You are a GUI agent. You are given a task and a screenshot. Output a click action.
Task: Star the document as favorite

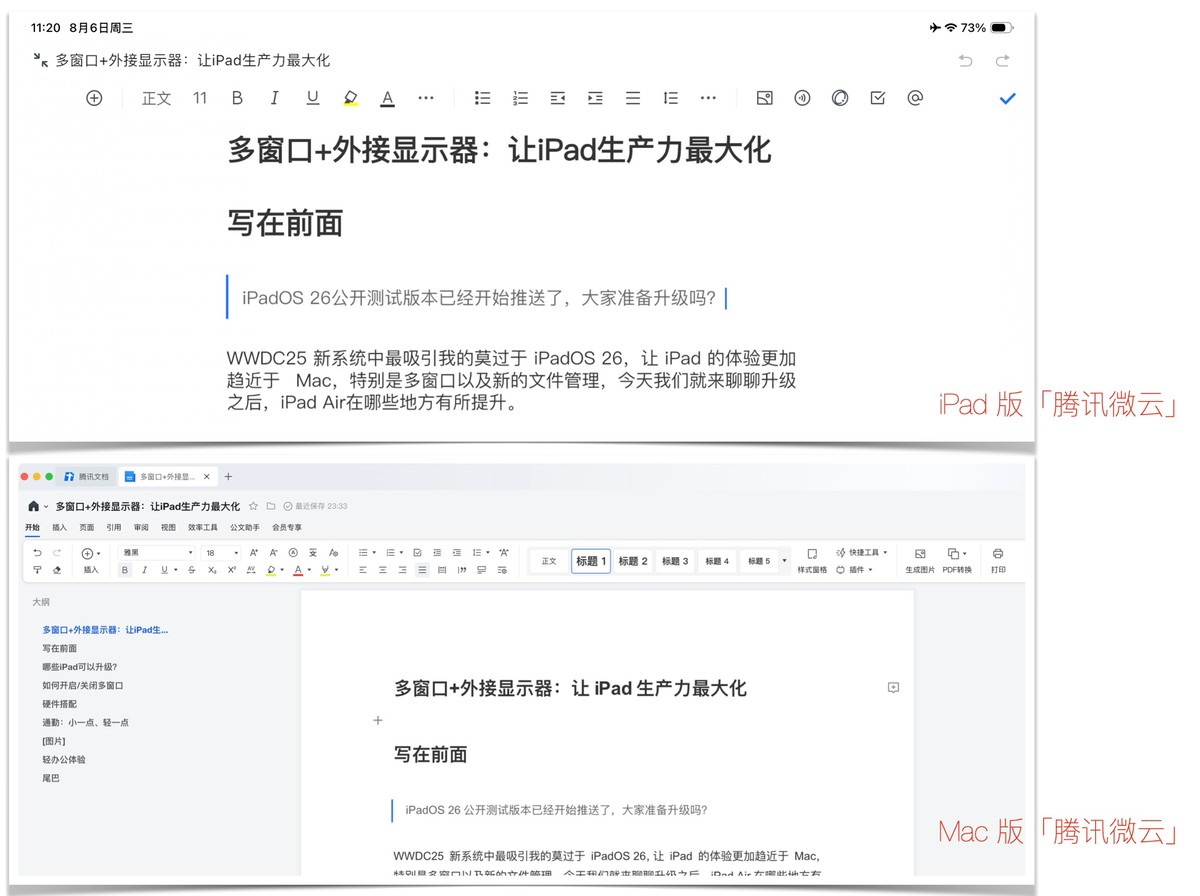254,507
